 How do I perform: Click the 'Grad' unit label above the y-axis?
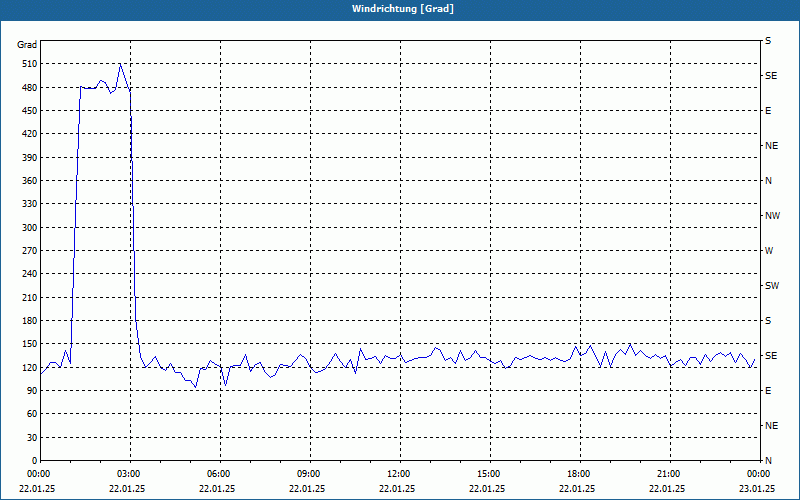pyautogui.click(x=27, y=45)
